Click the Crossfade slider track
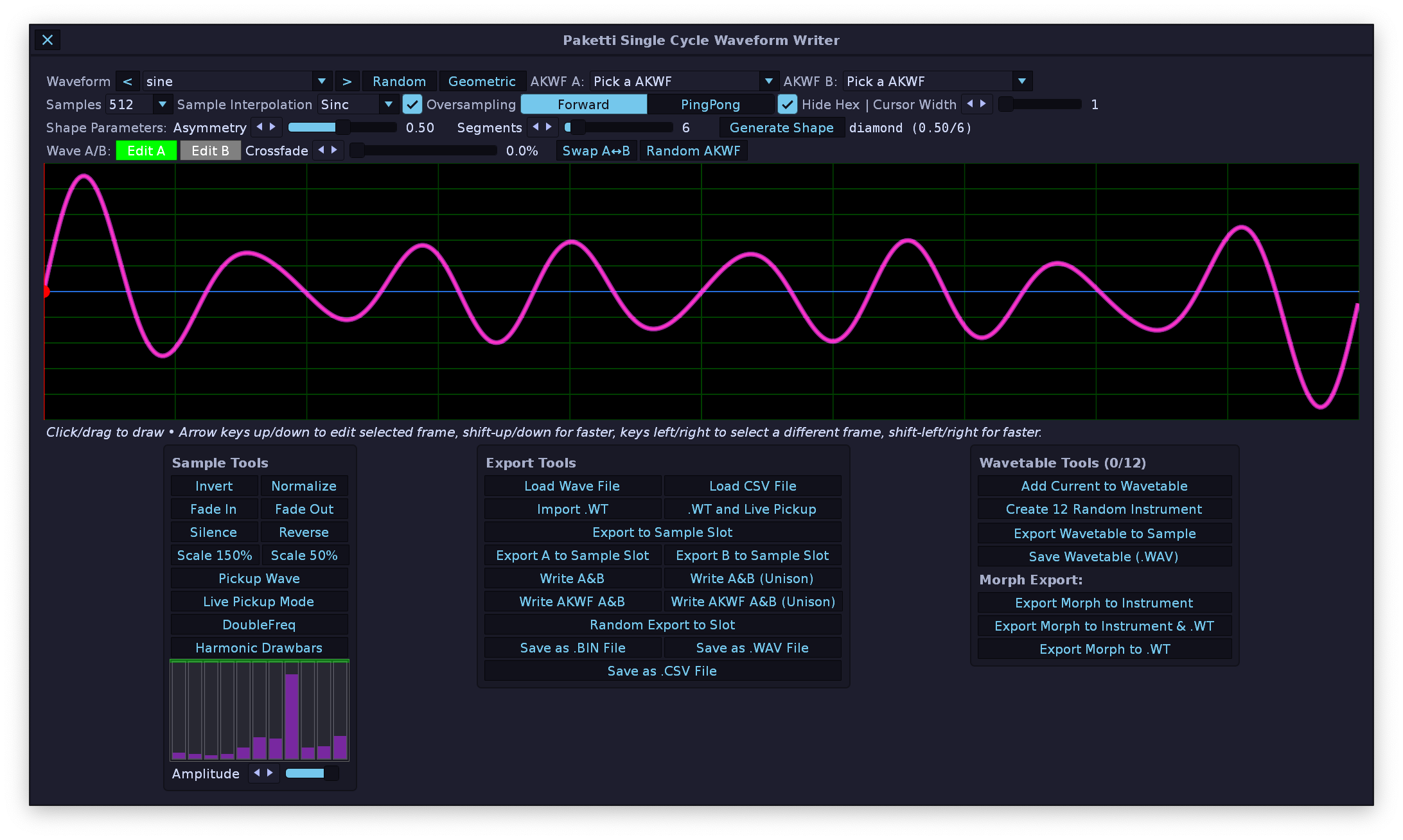Image resolution: width=1403 pixels, height=840 pixels. pos(424,150)
